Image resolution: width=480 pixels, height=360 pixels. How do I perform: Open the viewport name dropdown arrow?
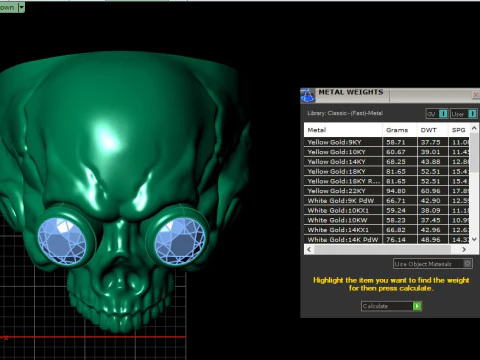(21, 7)
